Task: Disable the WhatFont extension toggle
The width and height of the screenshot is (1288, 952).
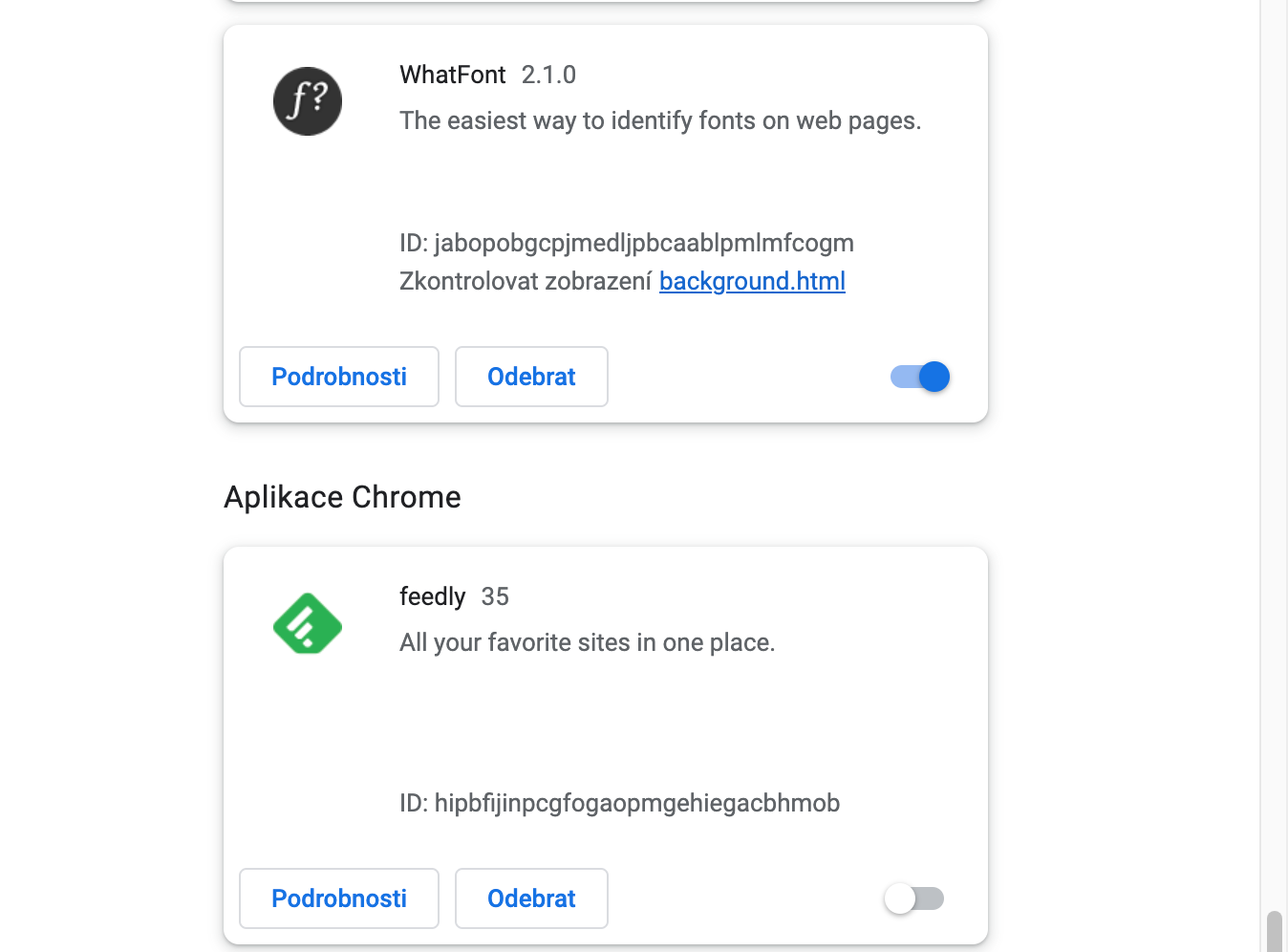Action: 920,377
